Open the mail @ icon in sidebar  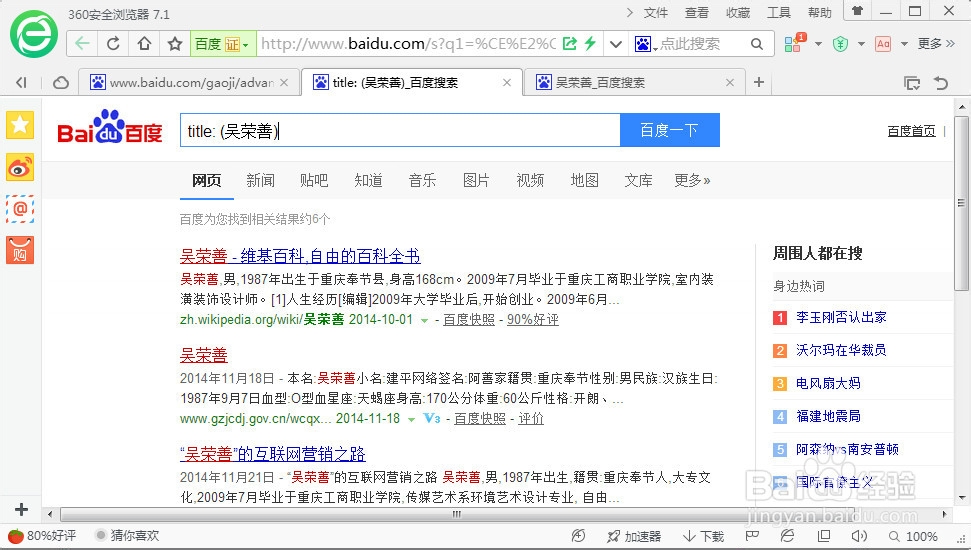pyautogui.click(x=20, y=209)
